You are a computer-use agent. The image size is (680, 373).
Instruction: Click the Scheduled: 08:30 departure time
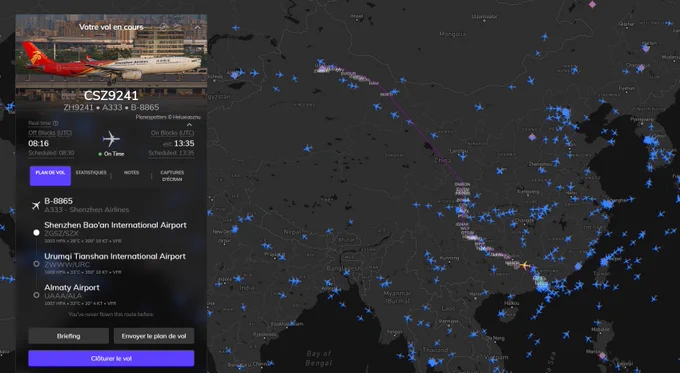[51, 153]
